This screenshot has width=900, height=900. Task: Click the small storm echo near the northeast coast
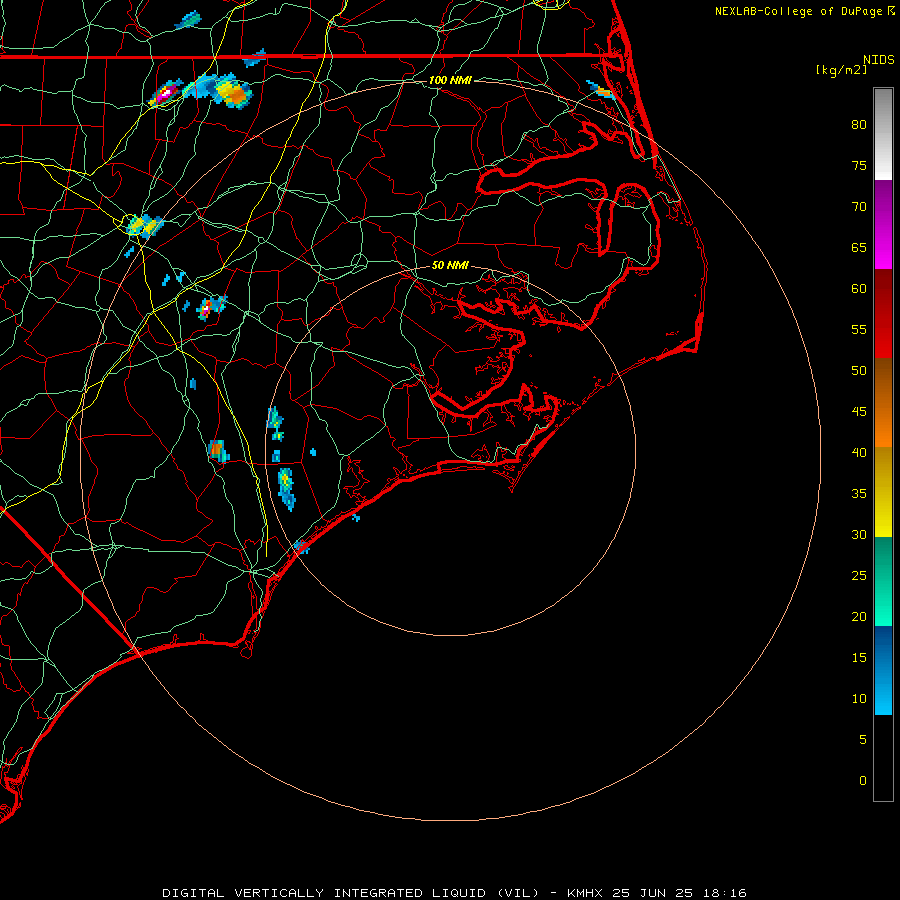coord(600,91)
